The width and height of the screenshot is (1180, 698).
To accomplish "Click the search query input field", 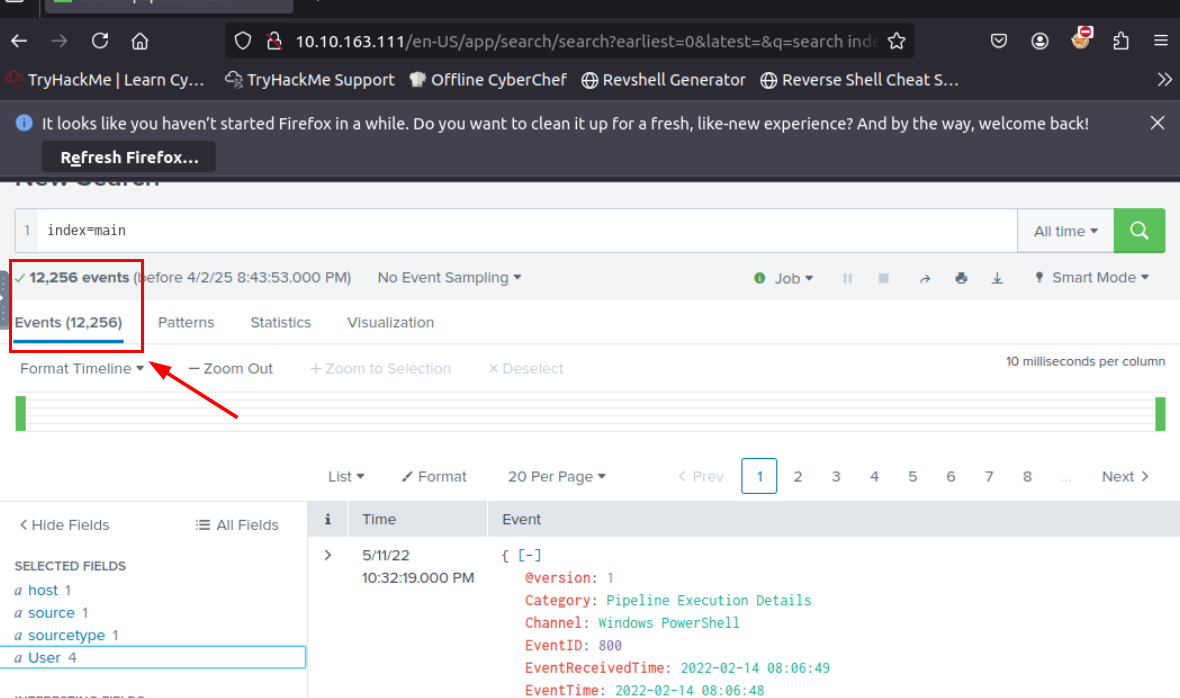I will click(520, 230).
